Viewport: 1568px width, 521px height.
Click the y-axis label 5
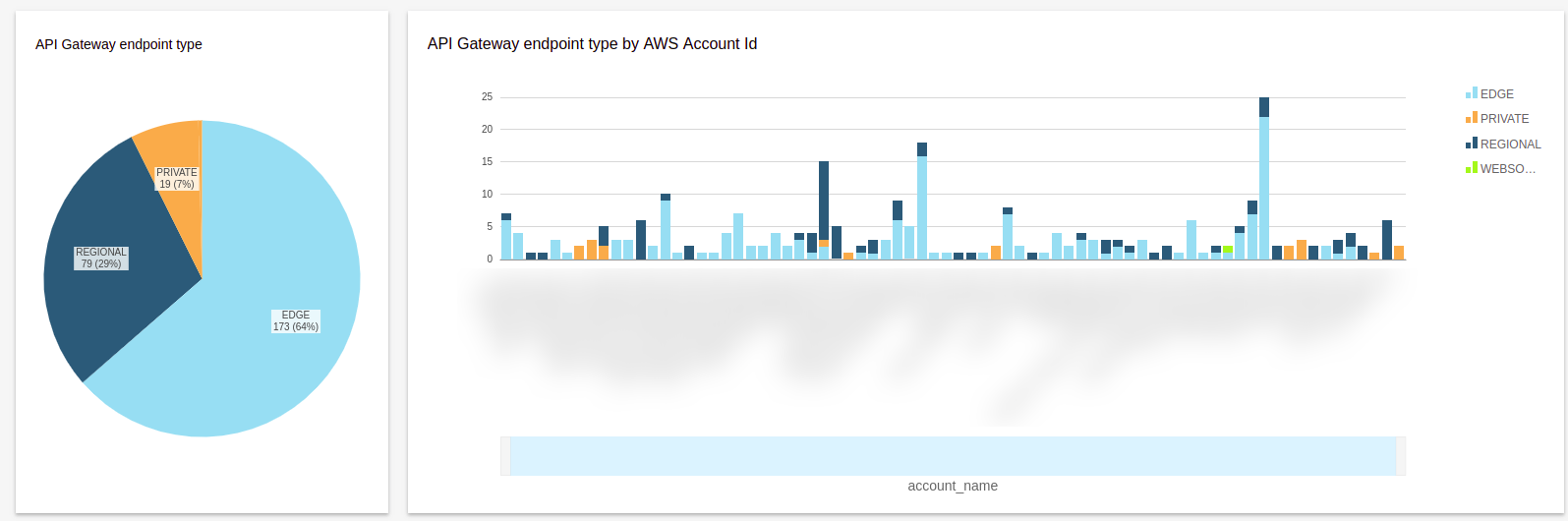[490, 226]
